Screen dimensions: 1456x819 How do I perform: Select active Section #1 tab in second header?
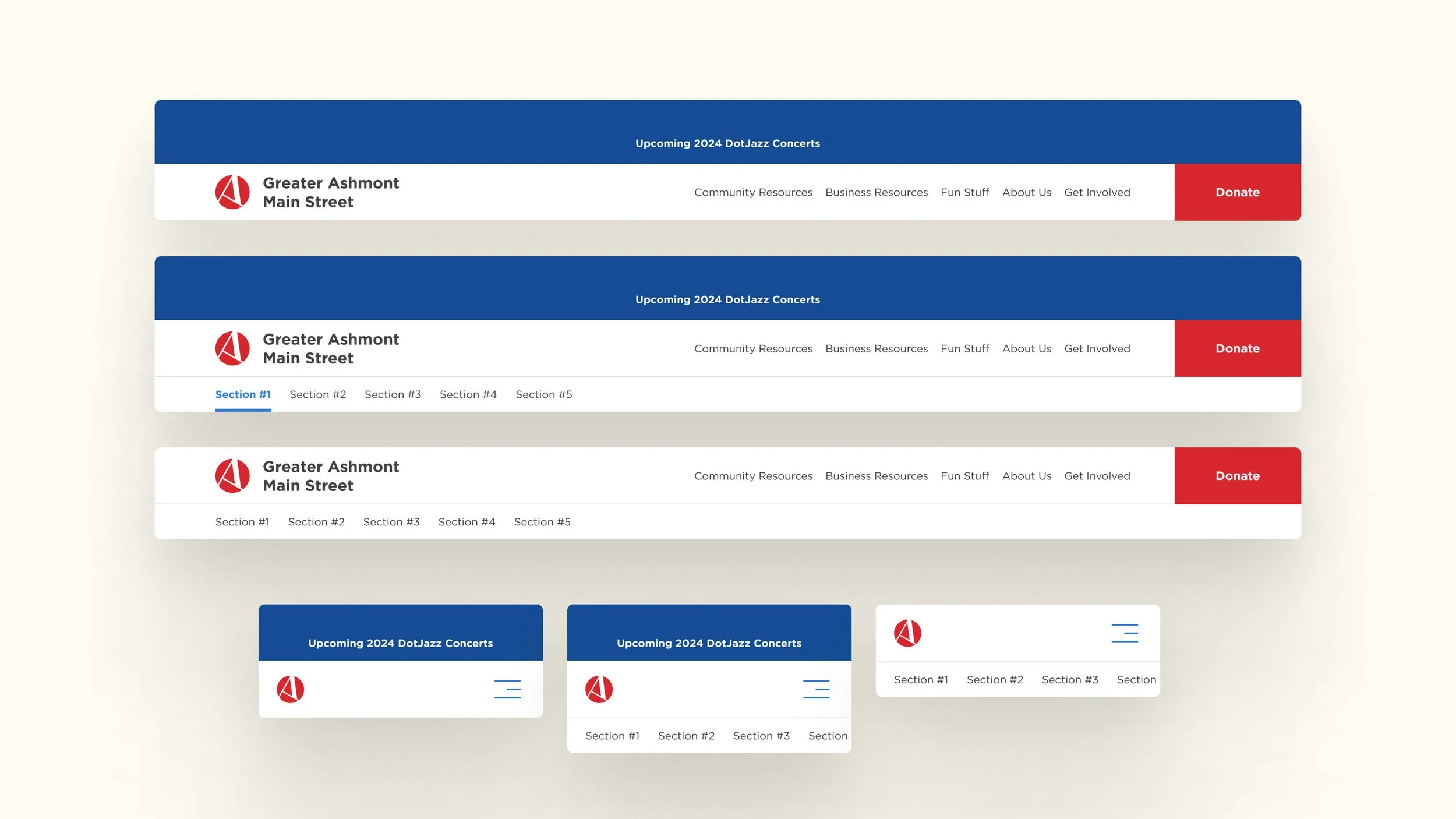point(243,394)
